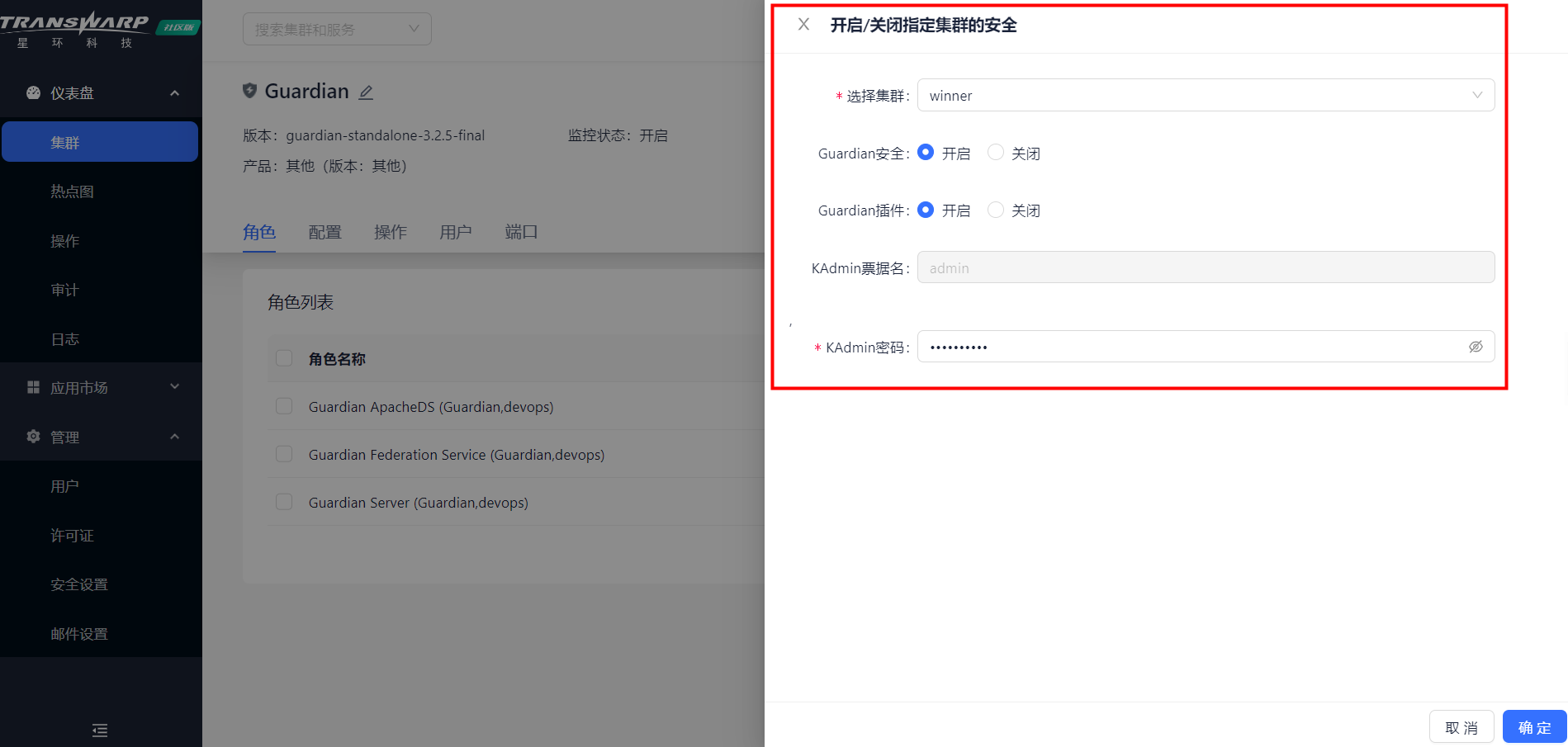Select 开启 for Guardian安全
The width and height of the screenshot is (1568, 747).
coord(926,153)
